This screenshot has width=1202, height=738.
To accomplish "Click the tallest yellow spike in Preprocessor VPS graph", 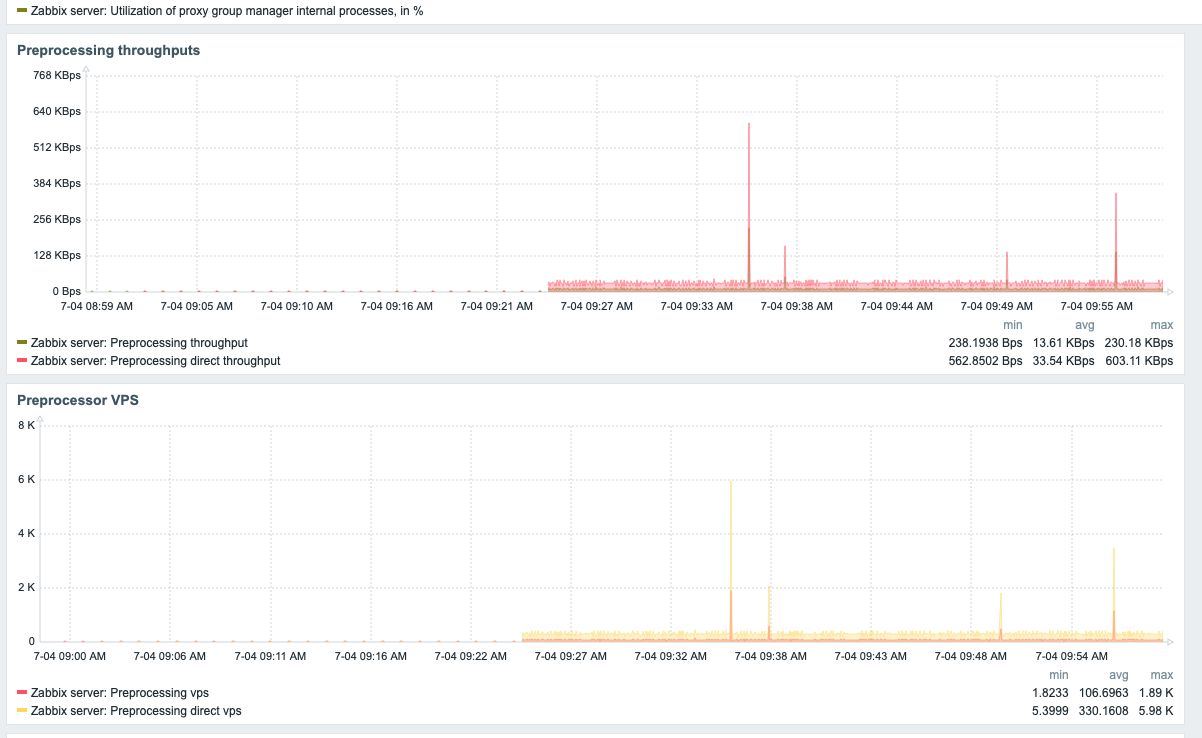I will pyautogui.click(x=731, y=560).
